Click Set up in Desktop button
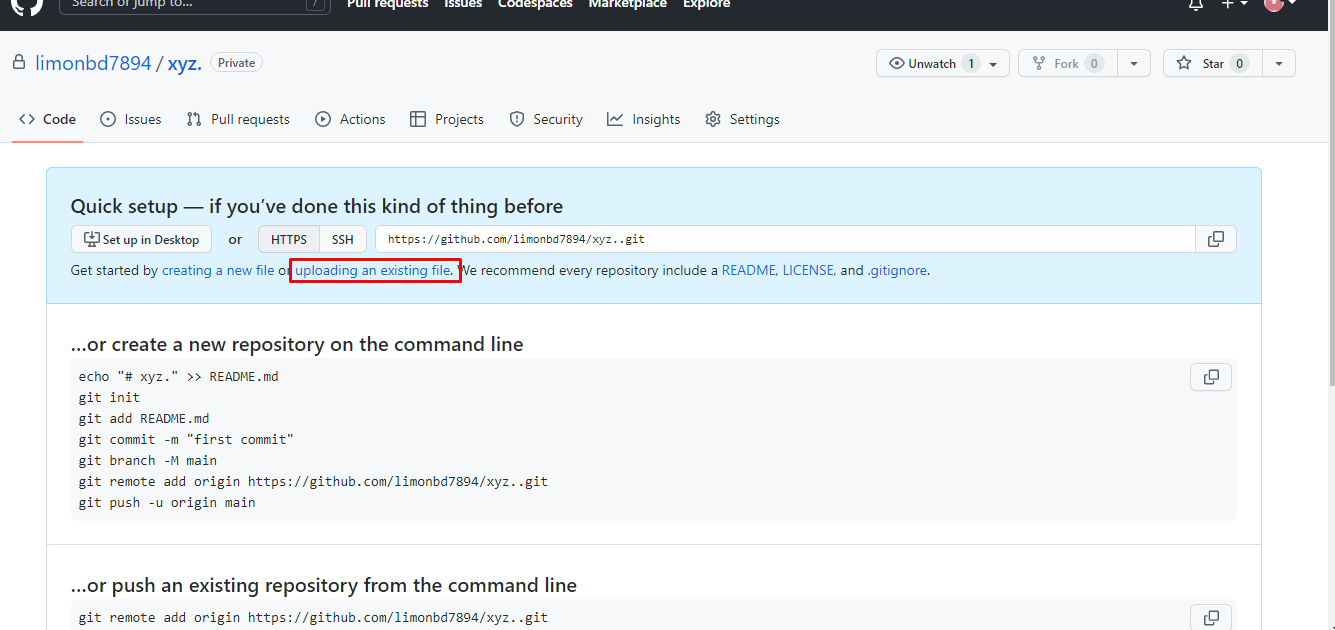Viewport: 1335px width, 630px height. pyautogui.click(x=142, y=239)
